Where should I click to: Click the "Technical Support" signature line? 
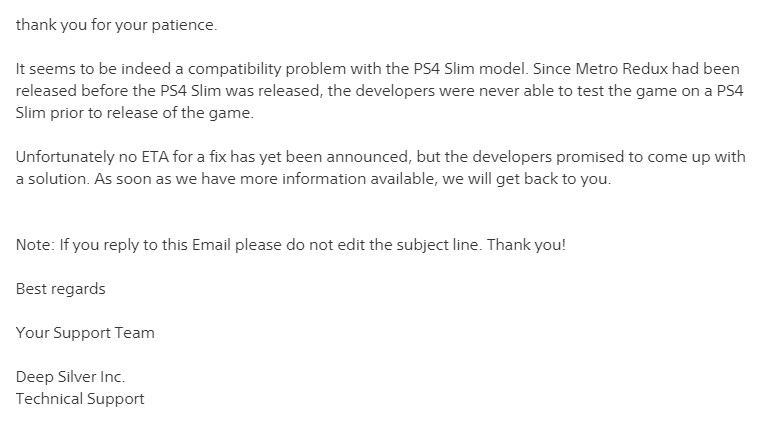[80, 398]
